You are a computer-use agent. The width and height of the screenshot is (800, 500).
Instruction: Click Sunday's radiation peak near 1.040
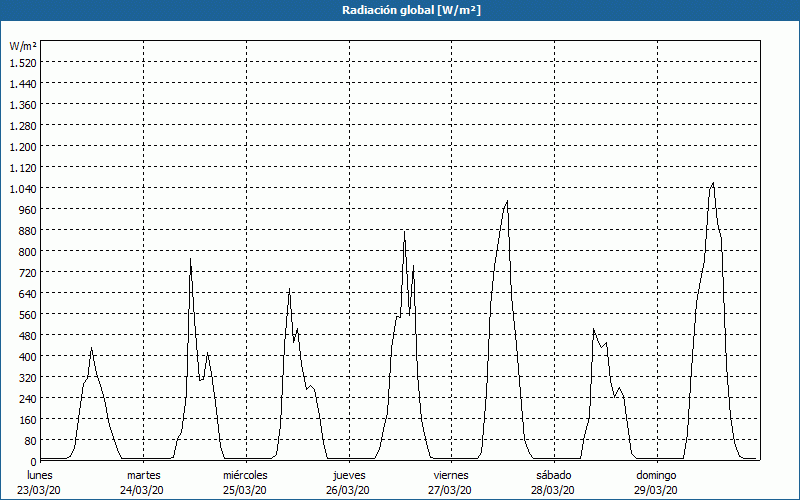[713, 184]
